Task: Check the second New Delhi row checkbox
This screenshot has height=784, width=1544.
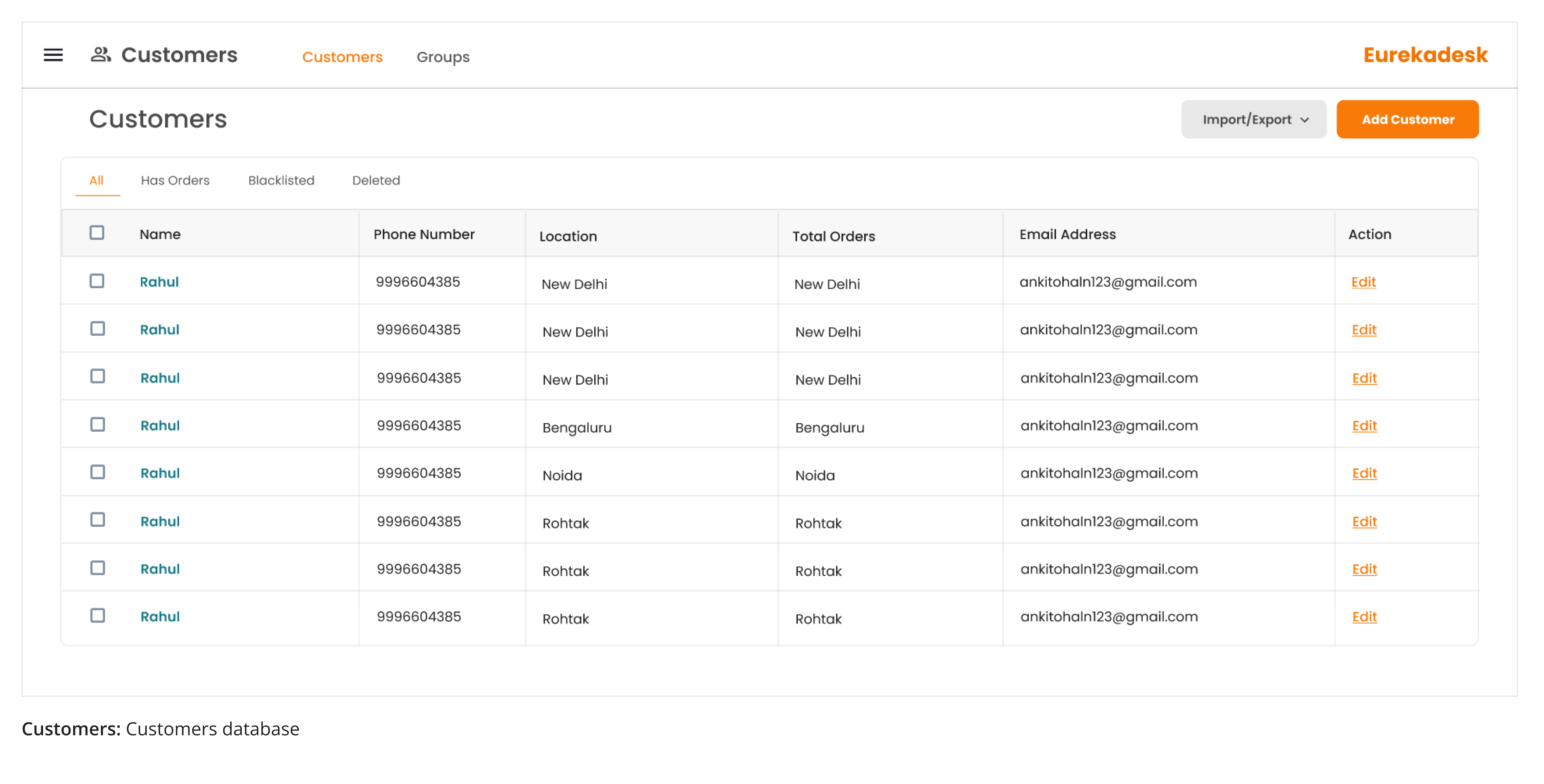Action: (x=97, y=329)
